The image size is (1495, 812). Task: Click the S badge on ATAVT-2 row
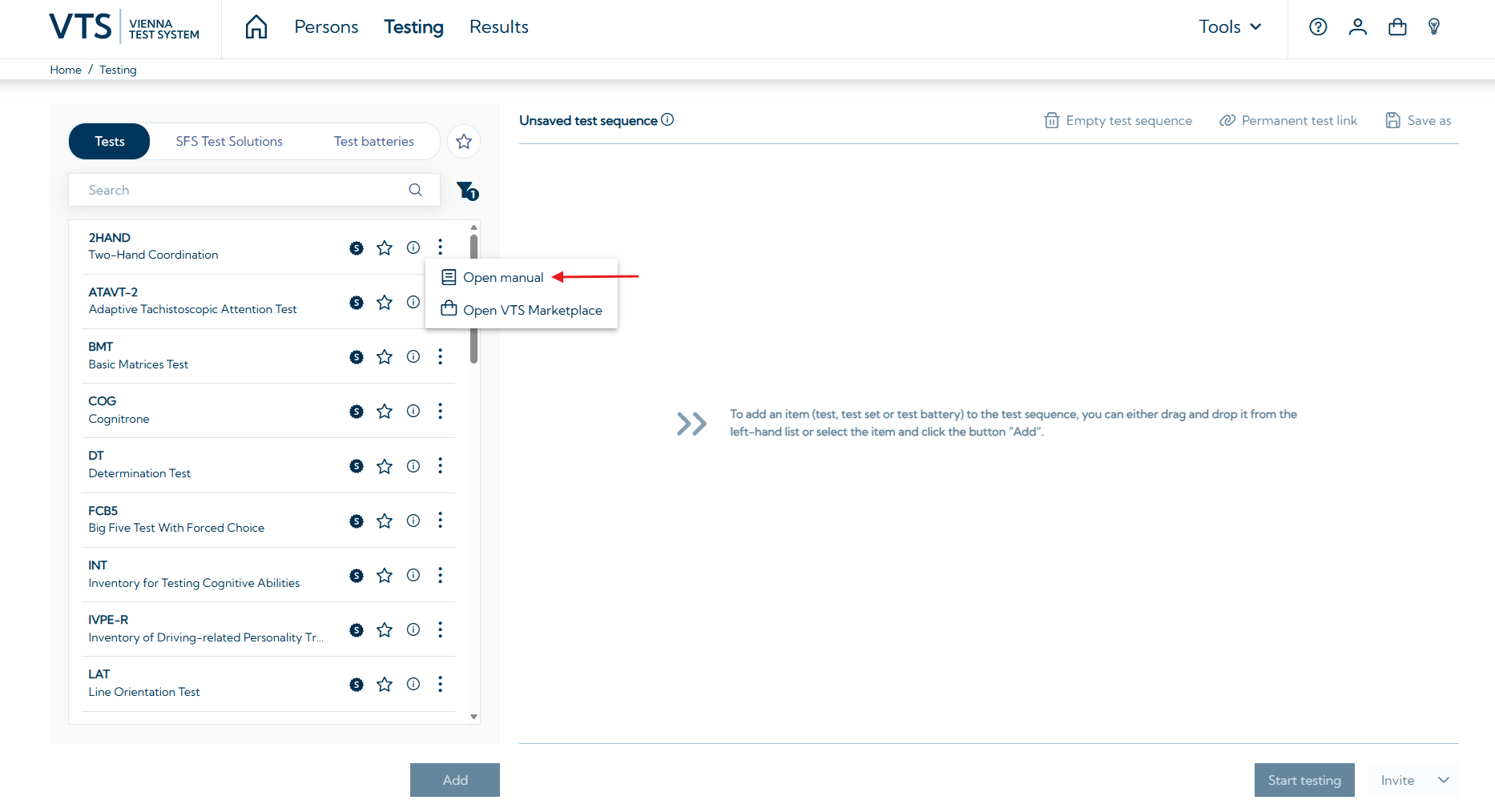[x=357, y=303]
